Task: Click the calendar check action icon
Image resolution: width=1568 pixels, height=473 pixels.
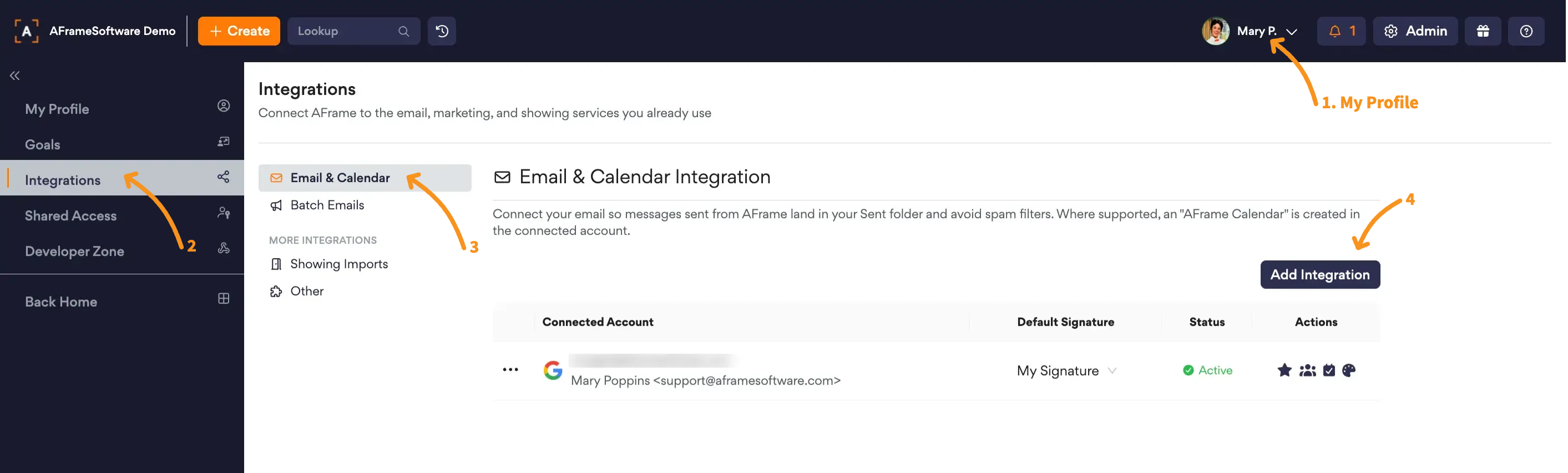Action: point(1329,370)
